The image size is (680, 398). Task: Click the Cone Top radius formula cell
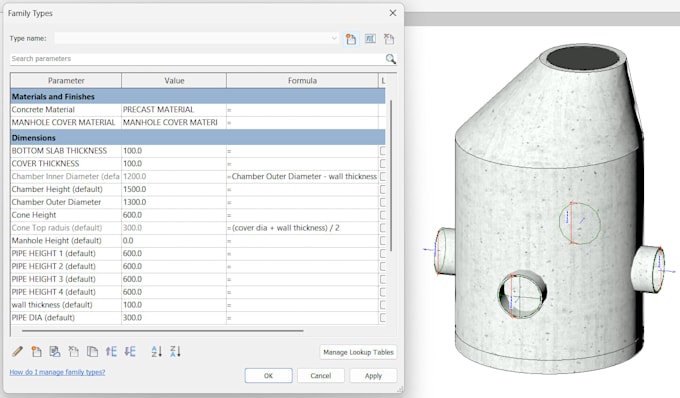tap(302, 228)
